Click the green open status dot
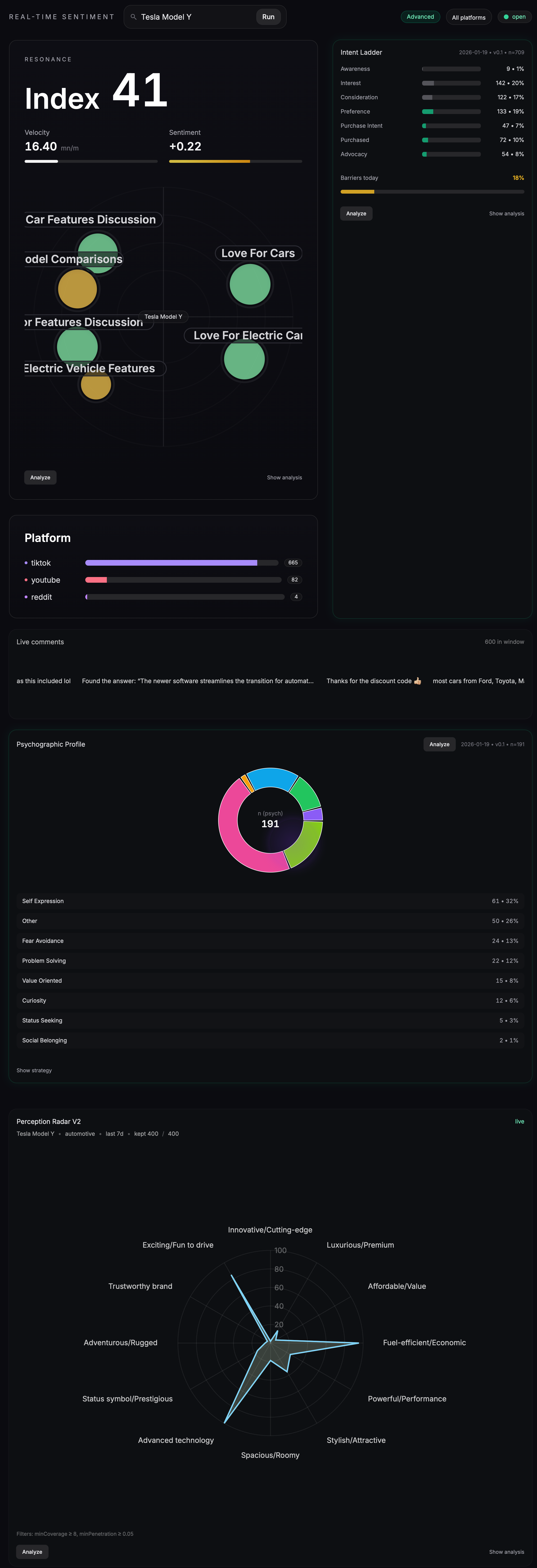 506,17
